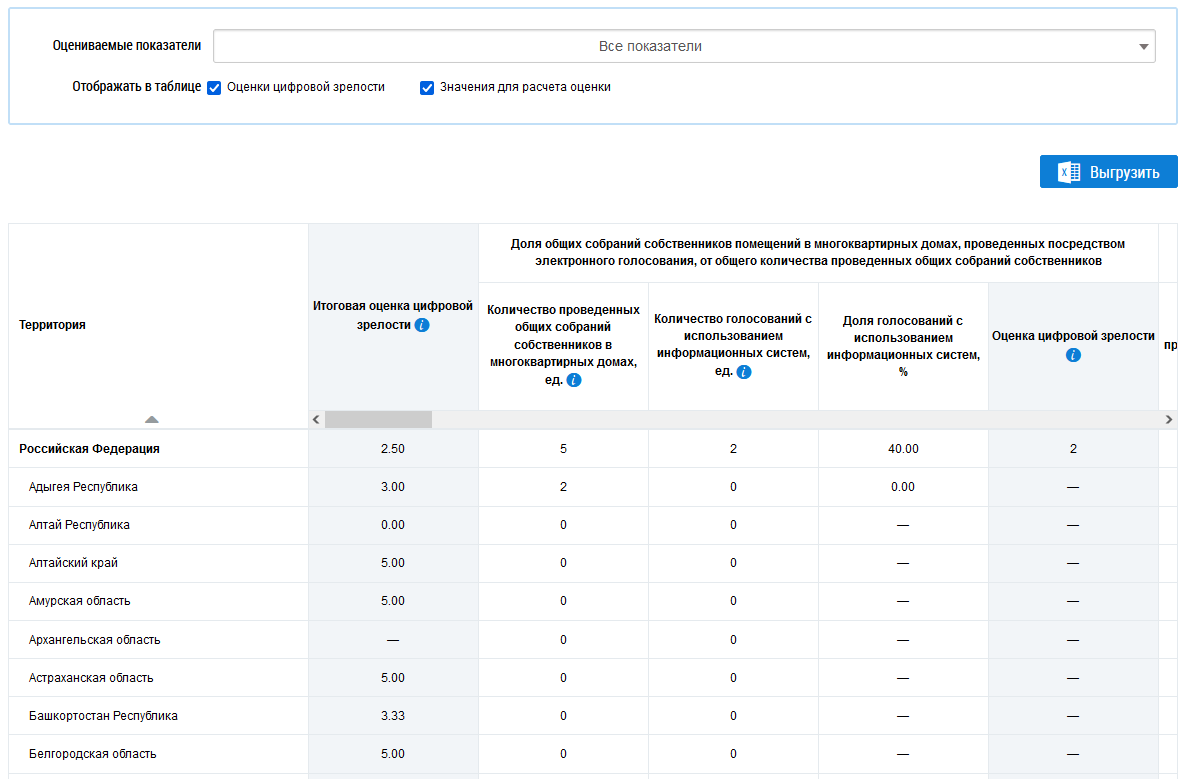
Task: Click the Белгородская область row
Action: click(x=92, y=754)
